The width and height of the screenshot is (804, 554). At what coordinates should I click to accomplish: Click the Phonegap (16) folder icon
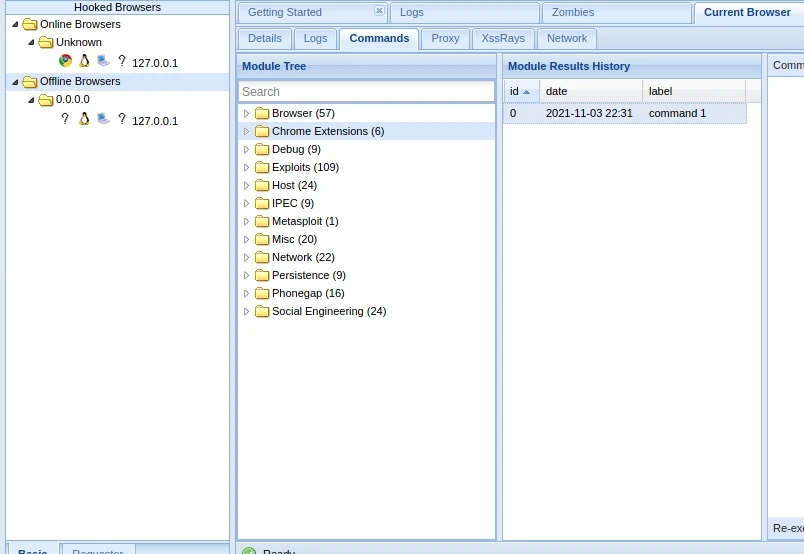pos(262,293)
